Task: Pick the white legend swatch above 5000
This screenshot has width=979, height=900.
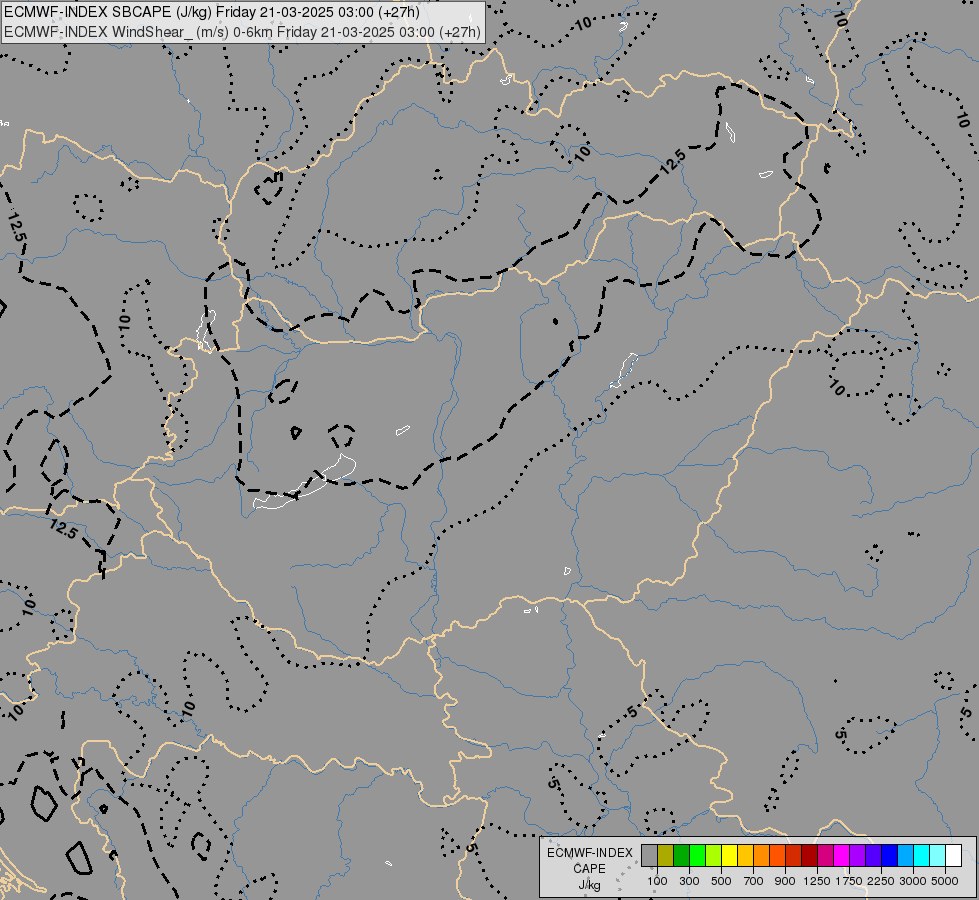Action: [x=953, y=856]
